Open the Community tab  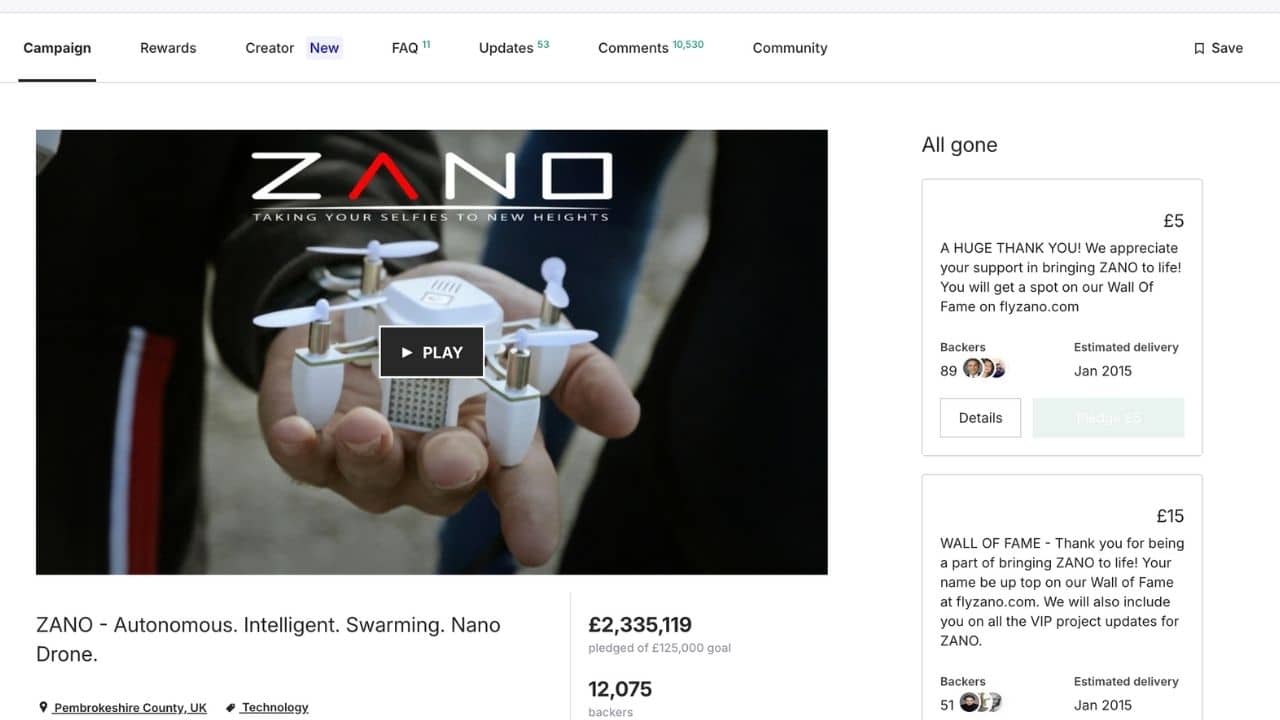click(x=790, y=48)
